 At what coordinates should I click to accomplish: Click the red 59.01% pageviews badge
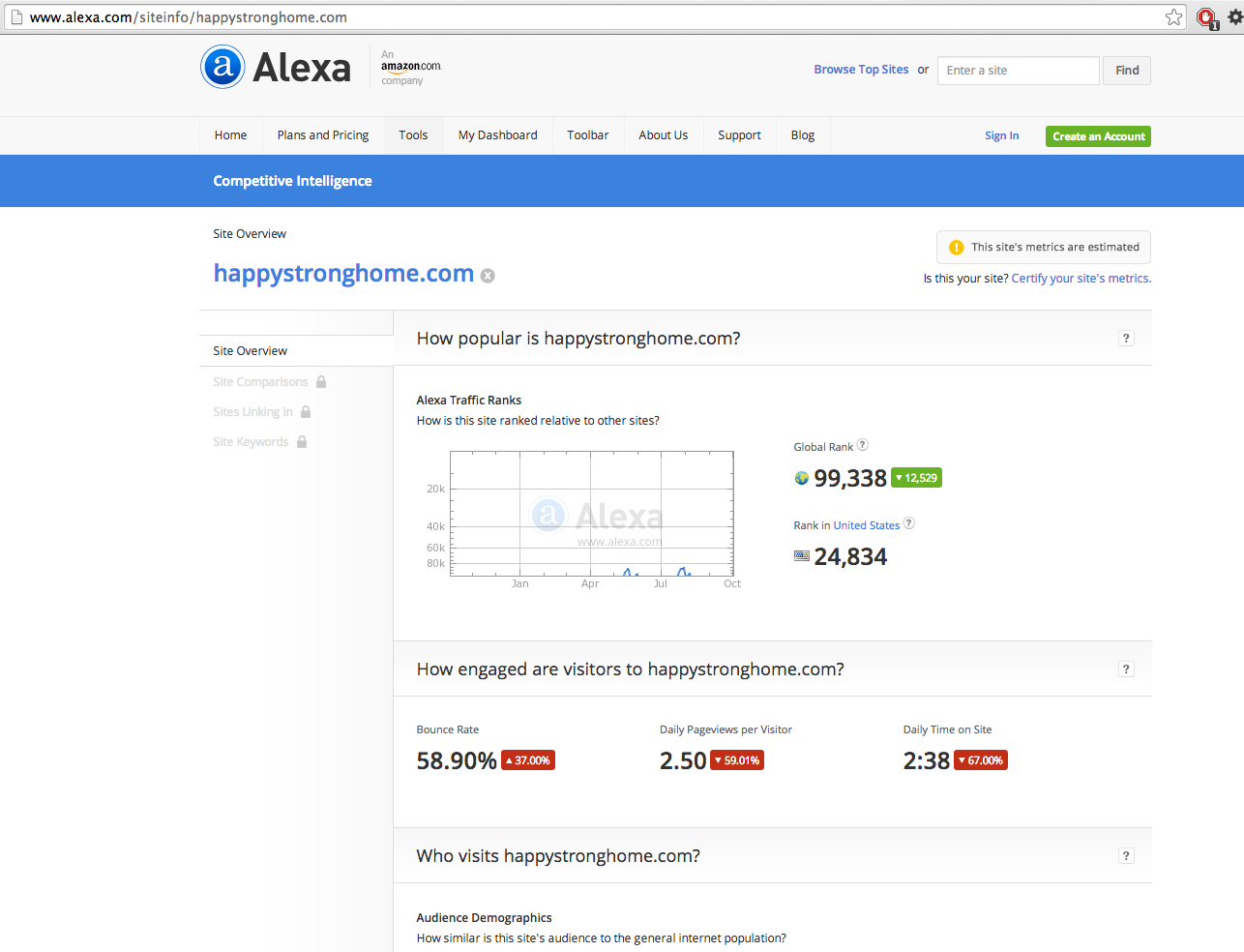(x=737, y=760)
